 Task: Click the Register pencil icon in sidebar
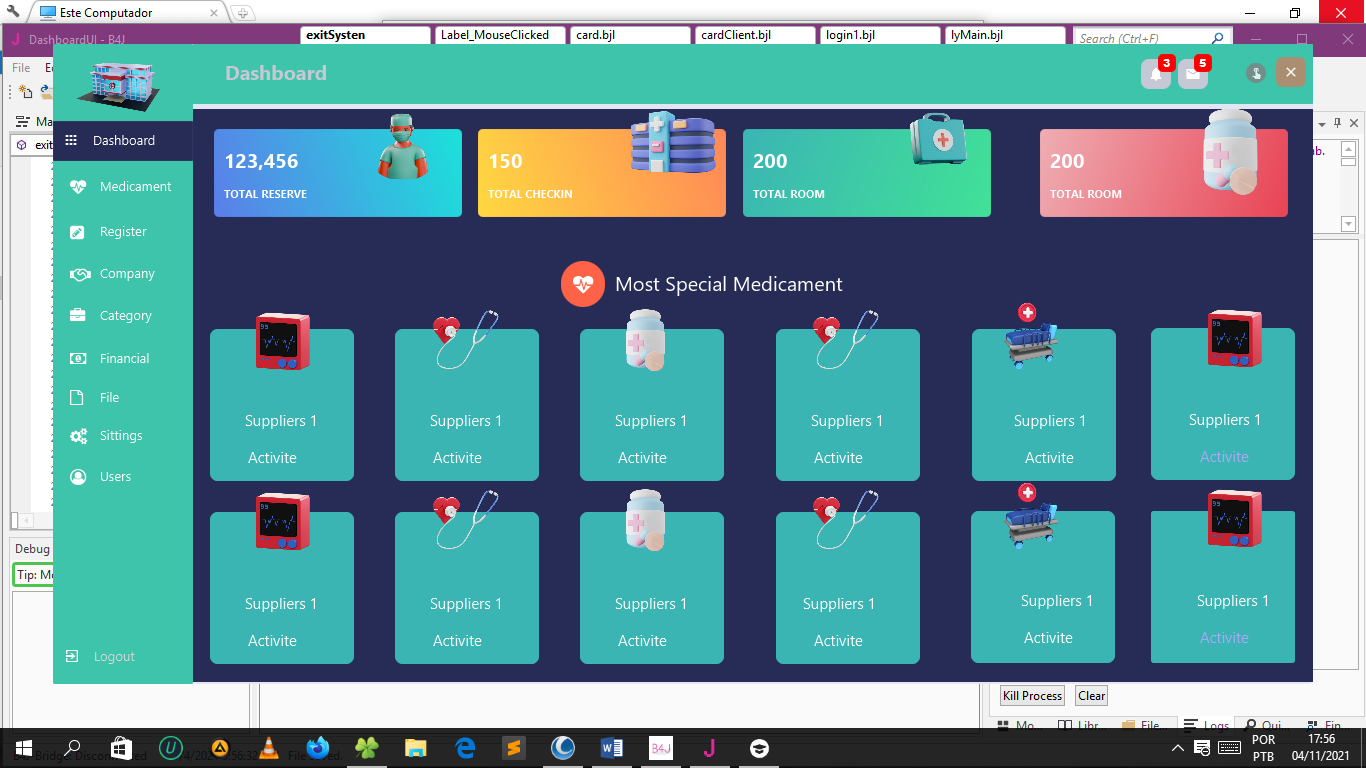pos(78,232)
